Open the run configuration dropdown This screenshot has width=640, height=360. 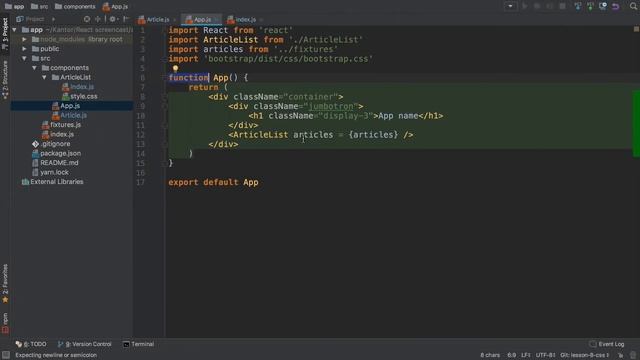(510, 6)
